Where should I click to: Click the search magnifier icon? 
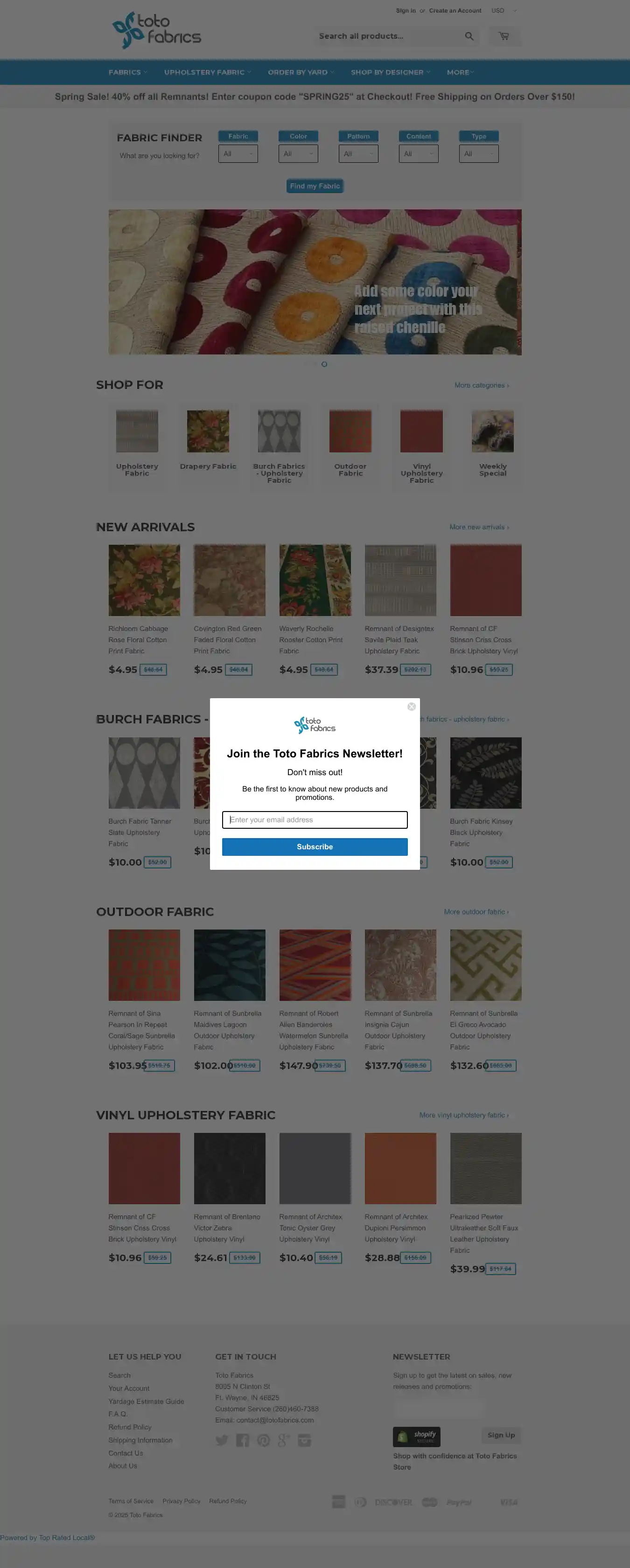pyautogui.click(x=469, y=36)
